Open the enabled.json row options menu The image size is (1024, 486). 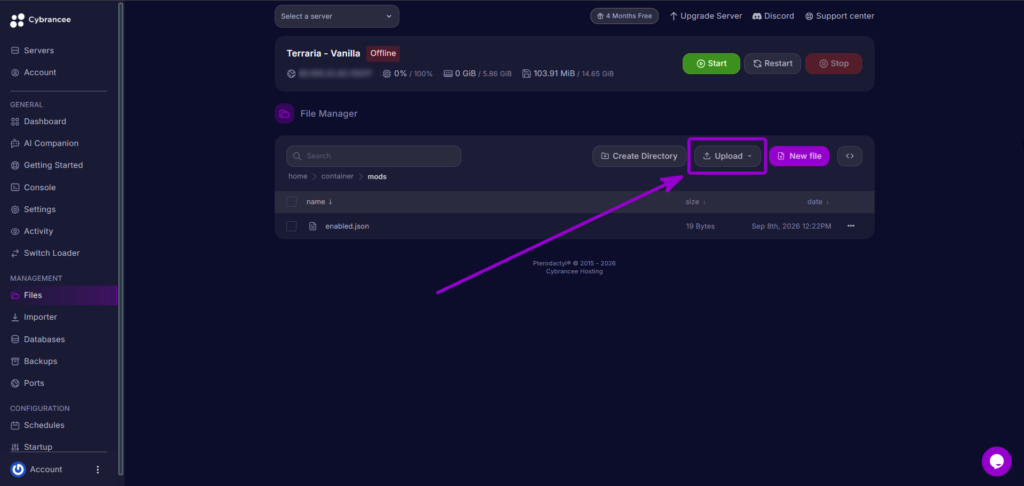851,226
